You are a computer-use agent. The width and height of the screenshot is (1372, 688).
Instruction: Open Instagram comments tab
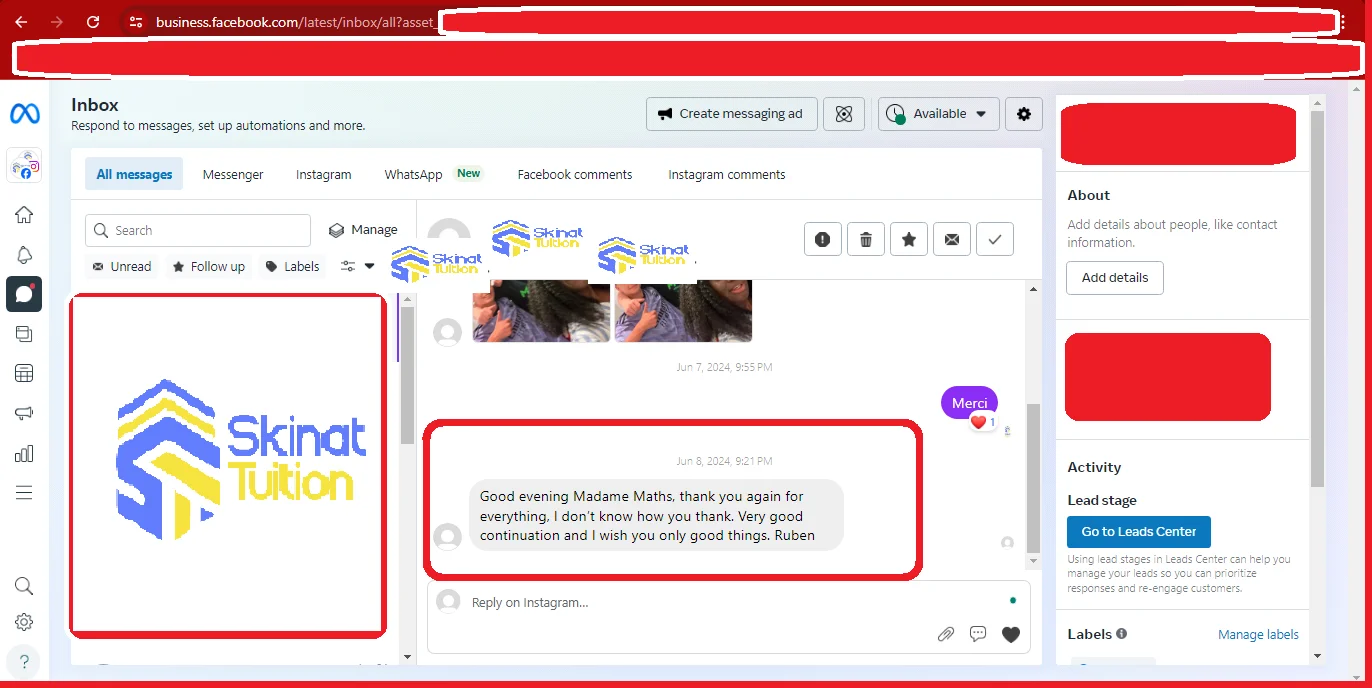coord(727,174)
